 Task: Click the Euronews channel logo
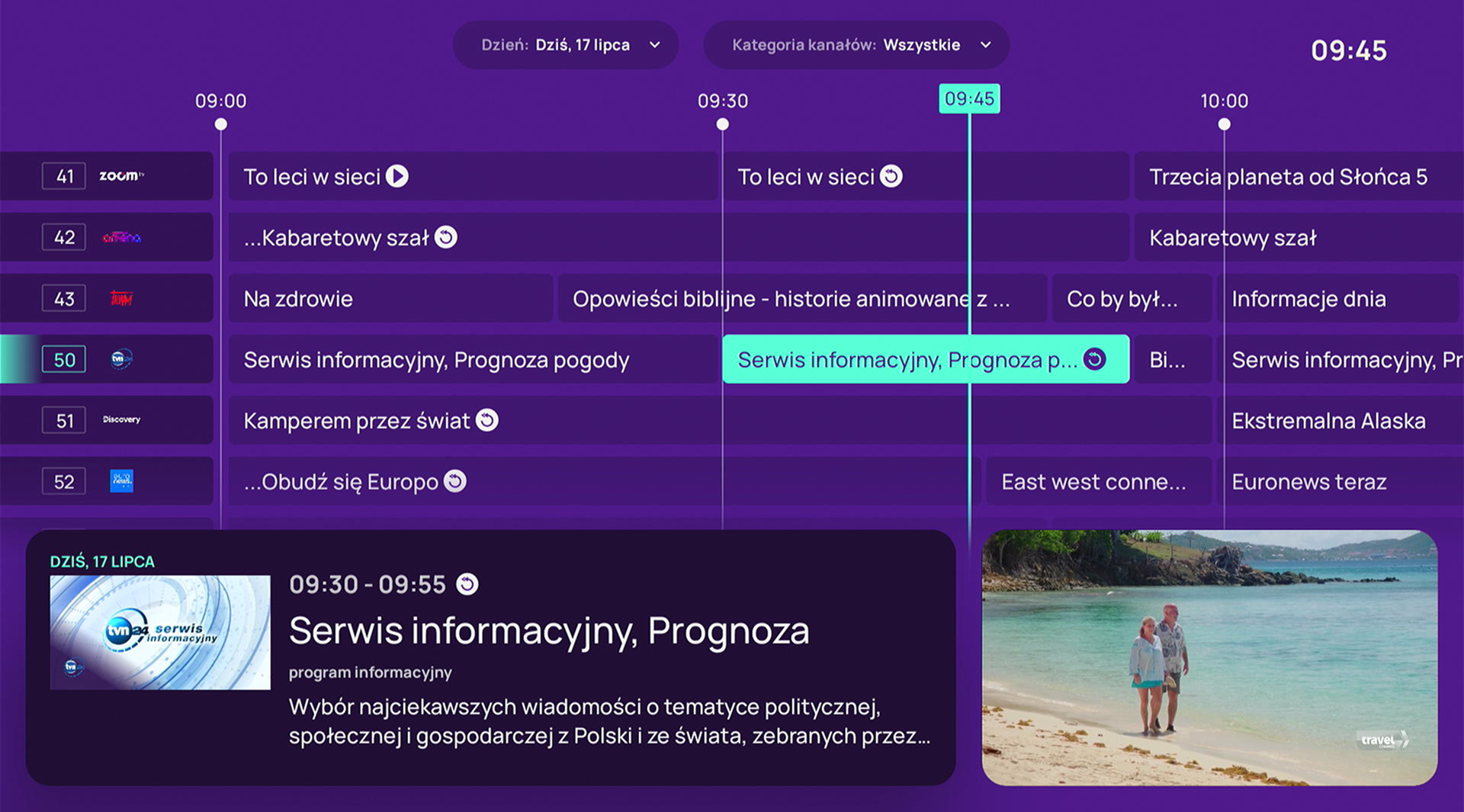[x=121, y=481]
